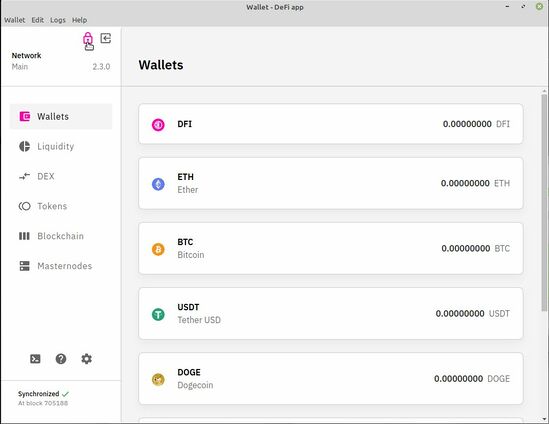The height and width of the screenshot is (424, 549).
Task: Open the DFI wallet card
Action: (x=331, y=124)
